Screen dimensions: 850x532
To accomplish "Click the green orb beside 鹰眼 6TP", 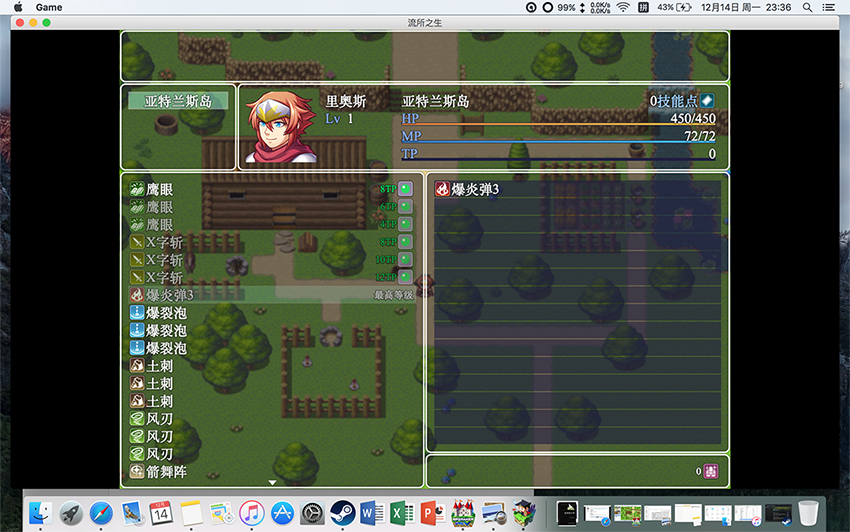I will pyautogui.click(x=405, y=207).
